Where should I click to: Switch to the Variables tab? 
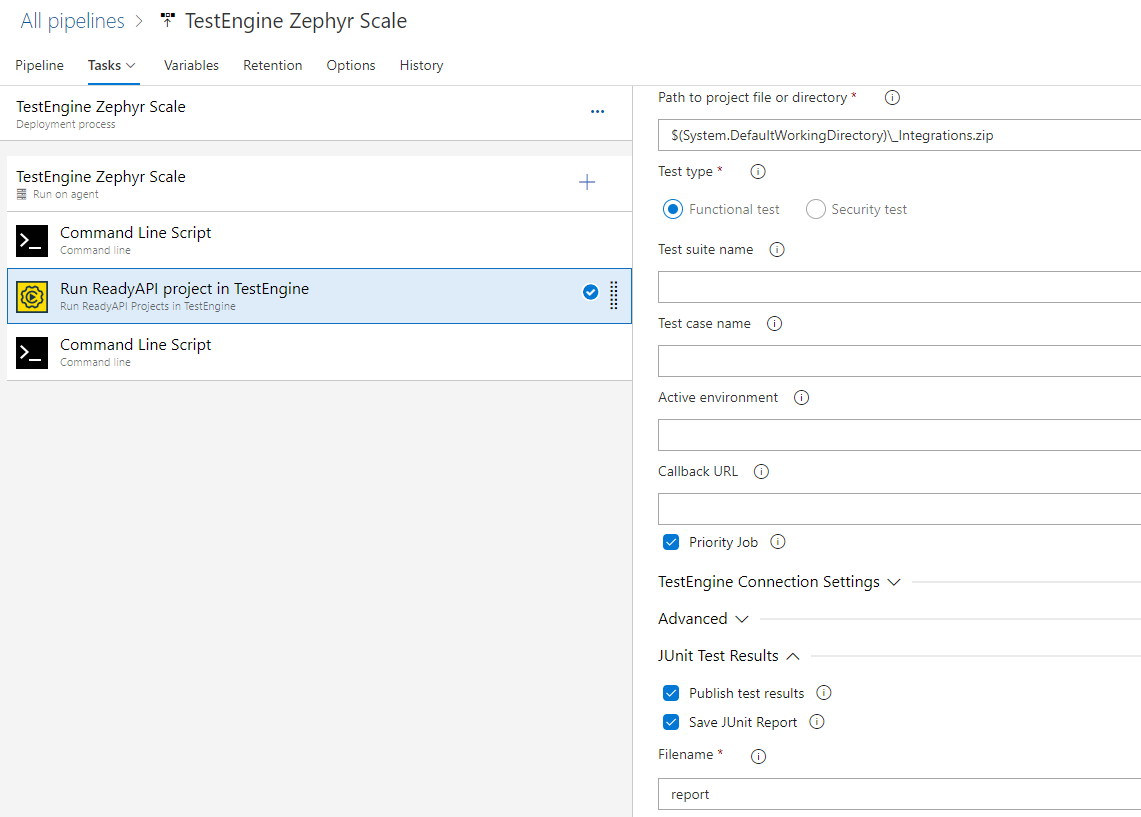point(191,65)
